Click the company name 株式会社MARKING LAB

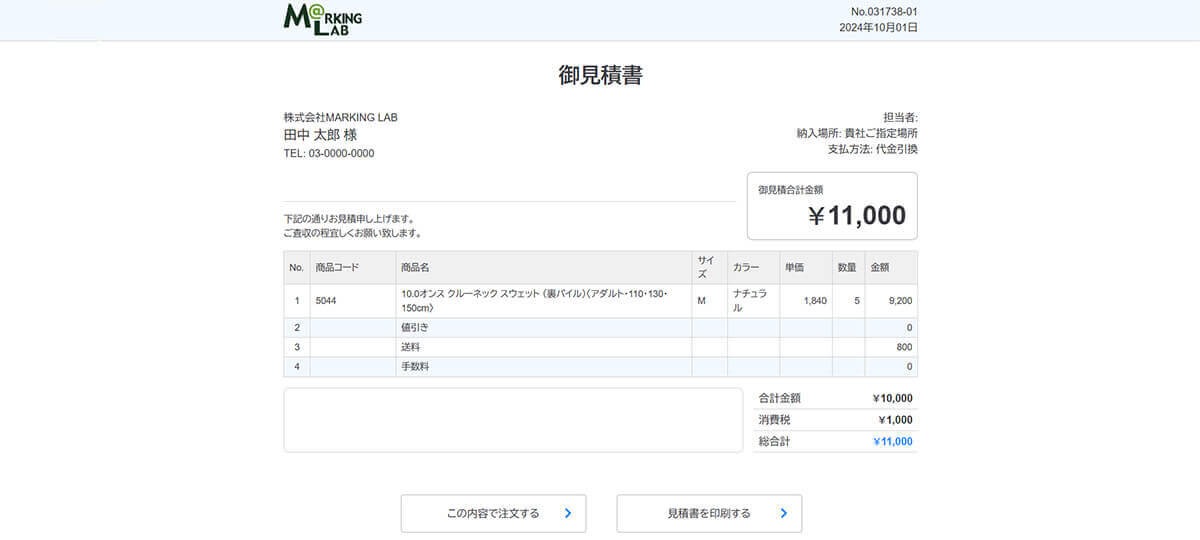pyautogui.click(x=340, y=117)
